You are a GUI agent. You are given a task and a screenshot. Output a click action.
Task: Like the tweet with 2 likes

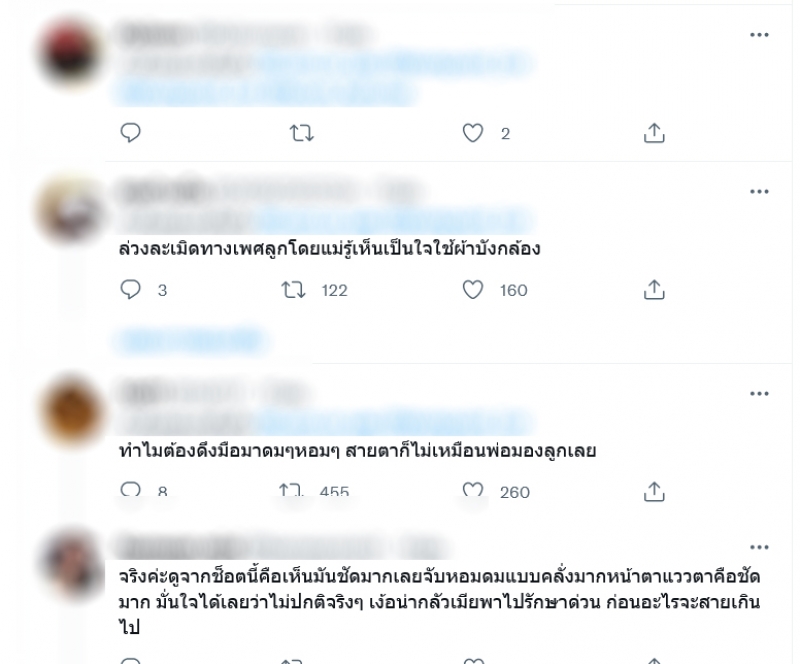[x=472, y=133]
